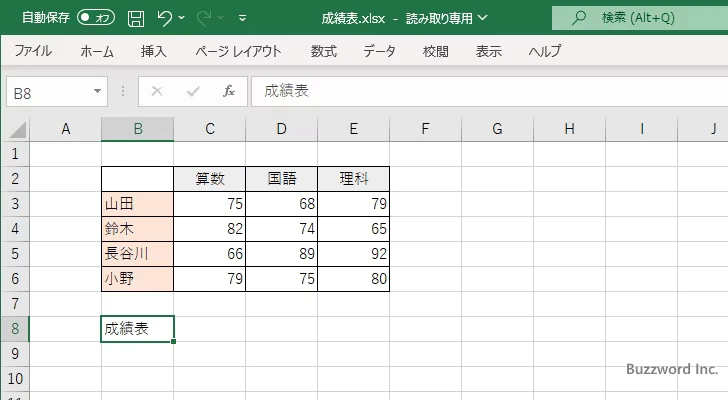Click the 理科 header cell
The height and width of the screenshot is (400, 728).
tap(354, 179)
